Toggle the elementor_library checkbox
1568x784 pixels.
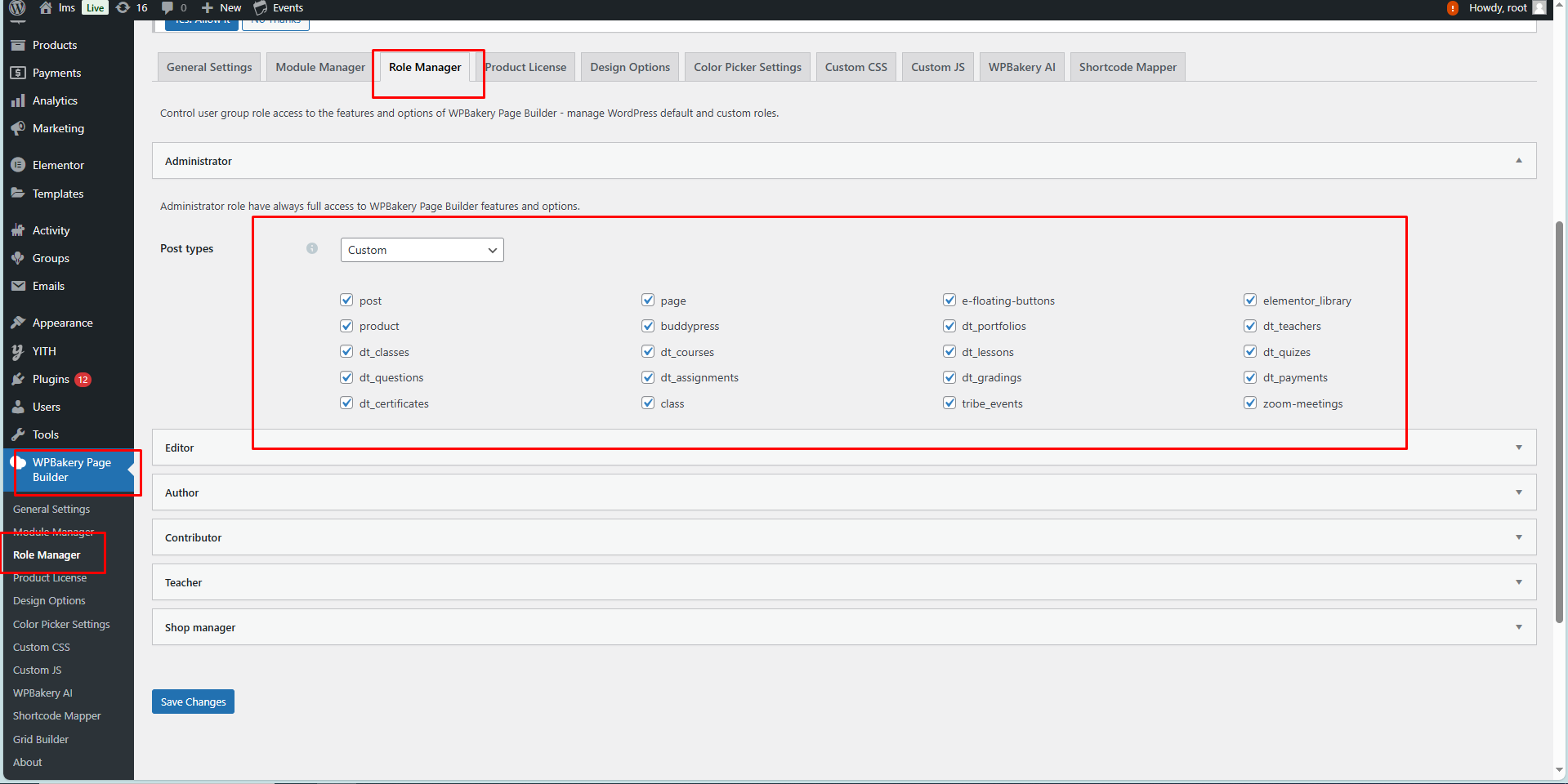tap(1250, 300)
